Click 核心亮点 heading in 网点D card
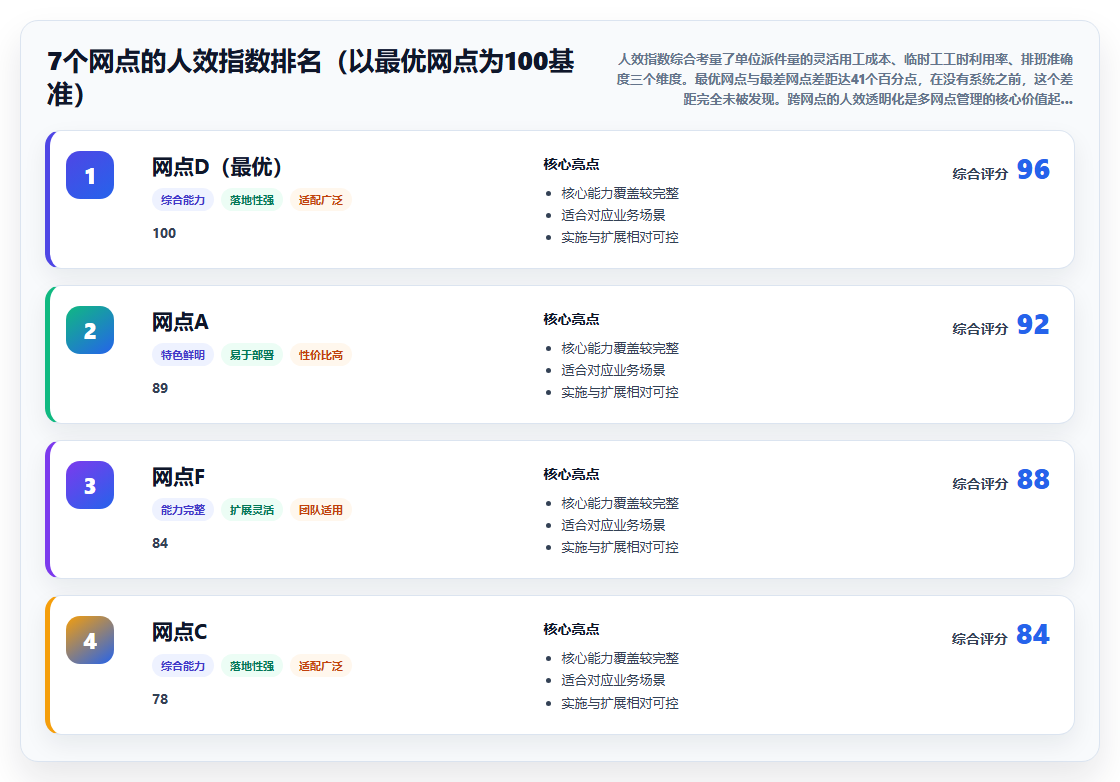Image resolution: width=1120 pixels, height=782 pixels. [571, 164]
